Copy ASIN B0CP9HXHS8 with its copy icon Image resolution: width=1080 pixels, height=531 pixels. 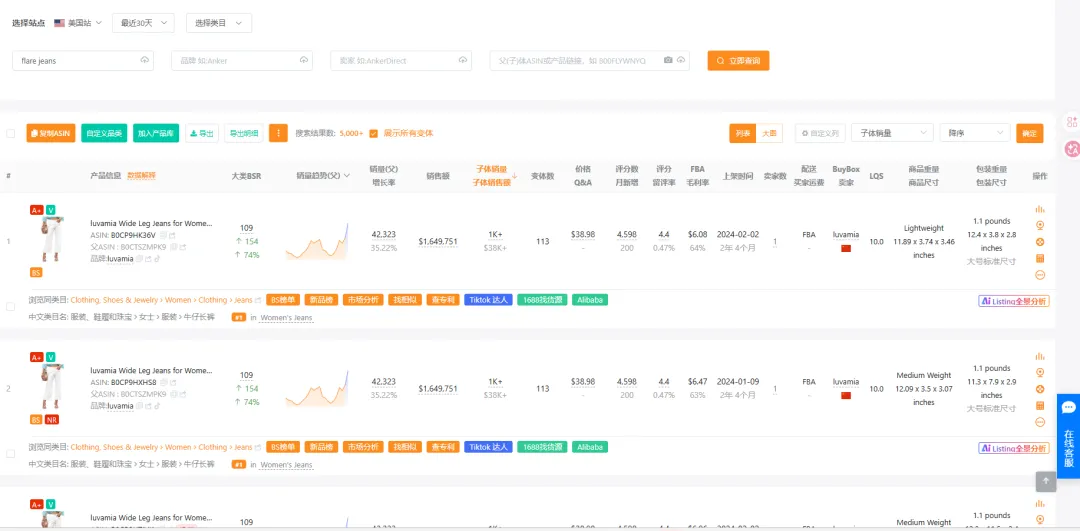[x=163, y=383]
